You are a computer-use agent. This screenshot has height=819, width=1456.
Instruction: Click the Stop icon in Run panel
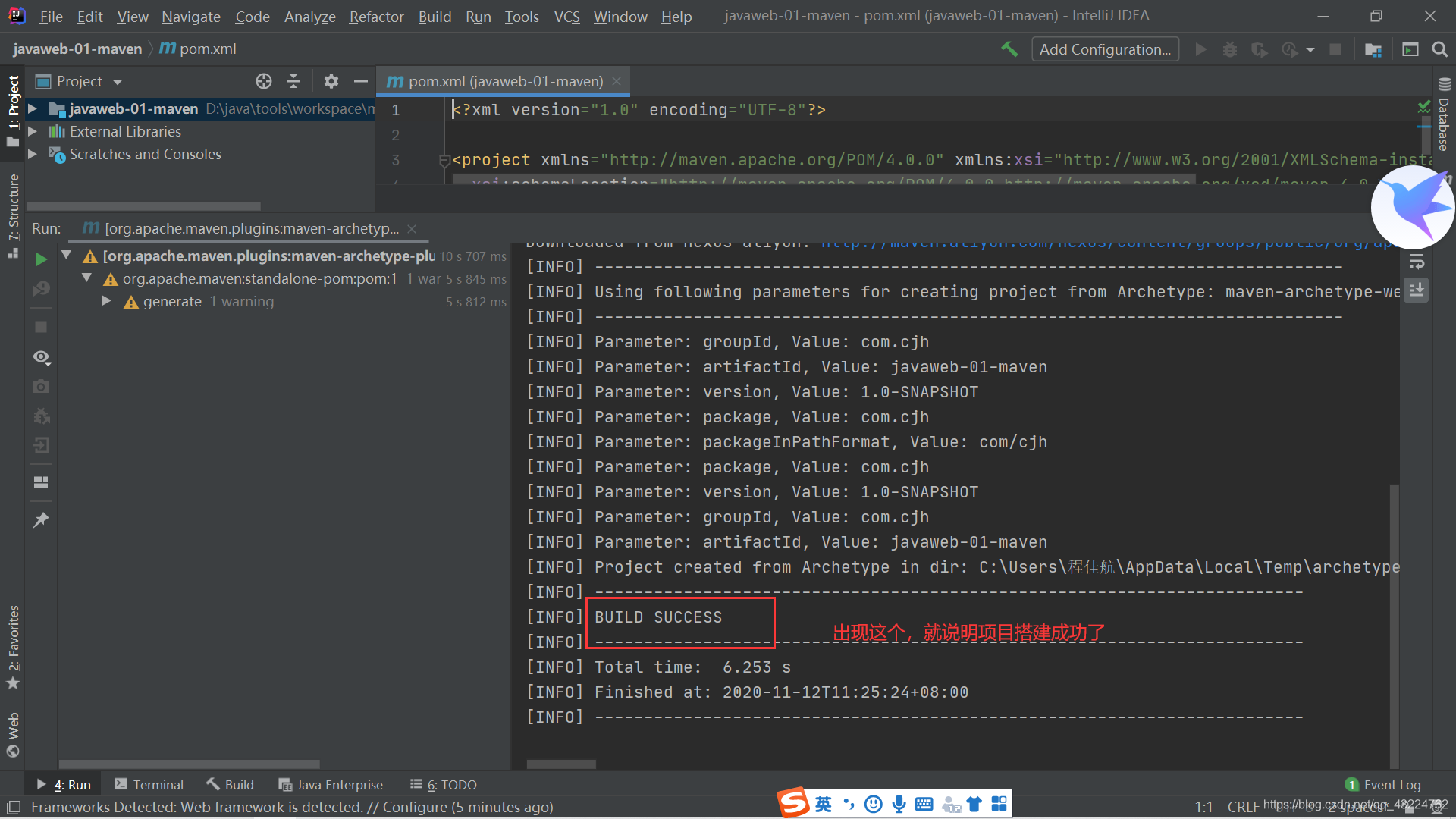(42, 327)
